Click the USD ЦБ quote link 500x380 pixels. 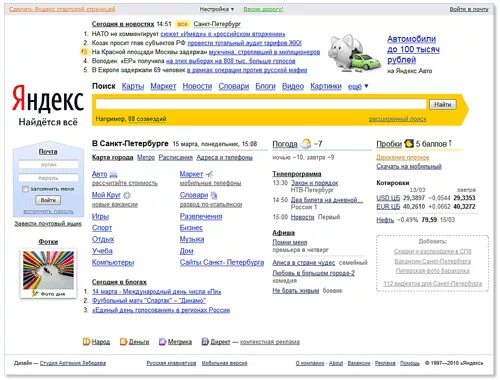tap(388, 198)
